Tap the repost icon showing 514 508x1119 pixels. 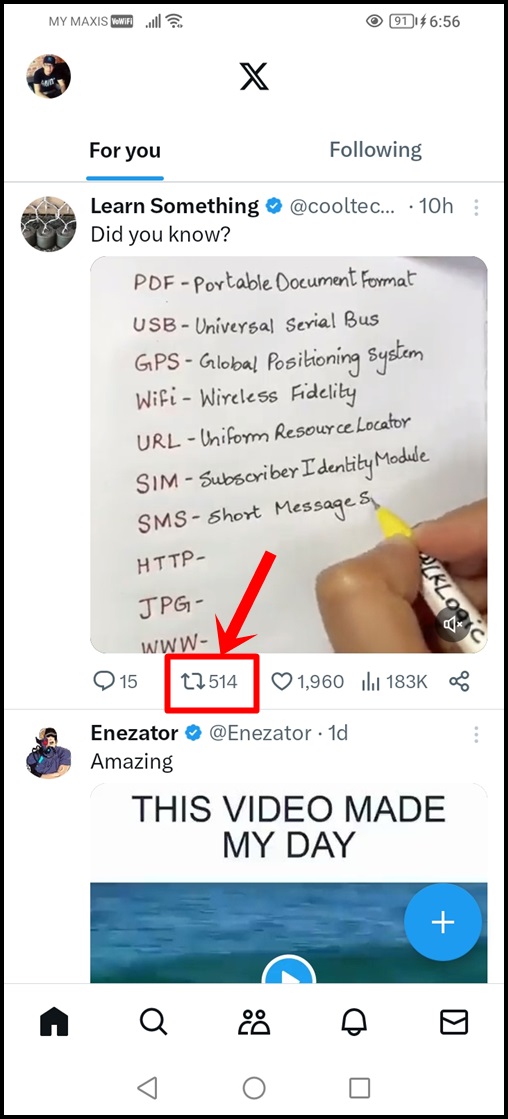pyautogui.click(x=210, y=682)
